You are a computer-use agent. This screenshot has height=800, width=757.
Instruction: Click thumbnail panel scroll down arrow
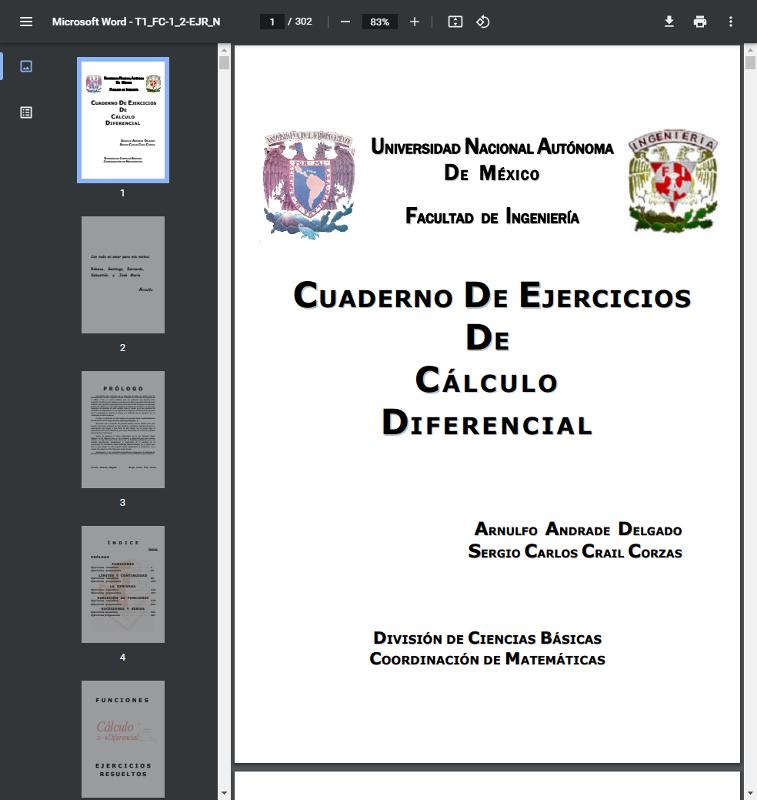[224, 793]
